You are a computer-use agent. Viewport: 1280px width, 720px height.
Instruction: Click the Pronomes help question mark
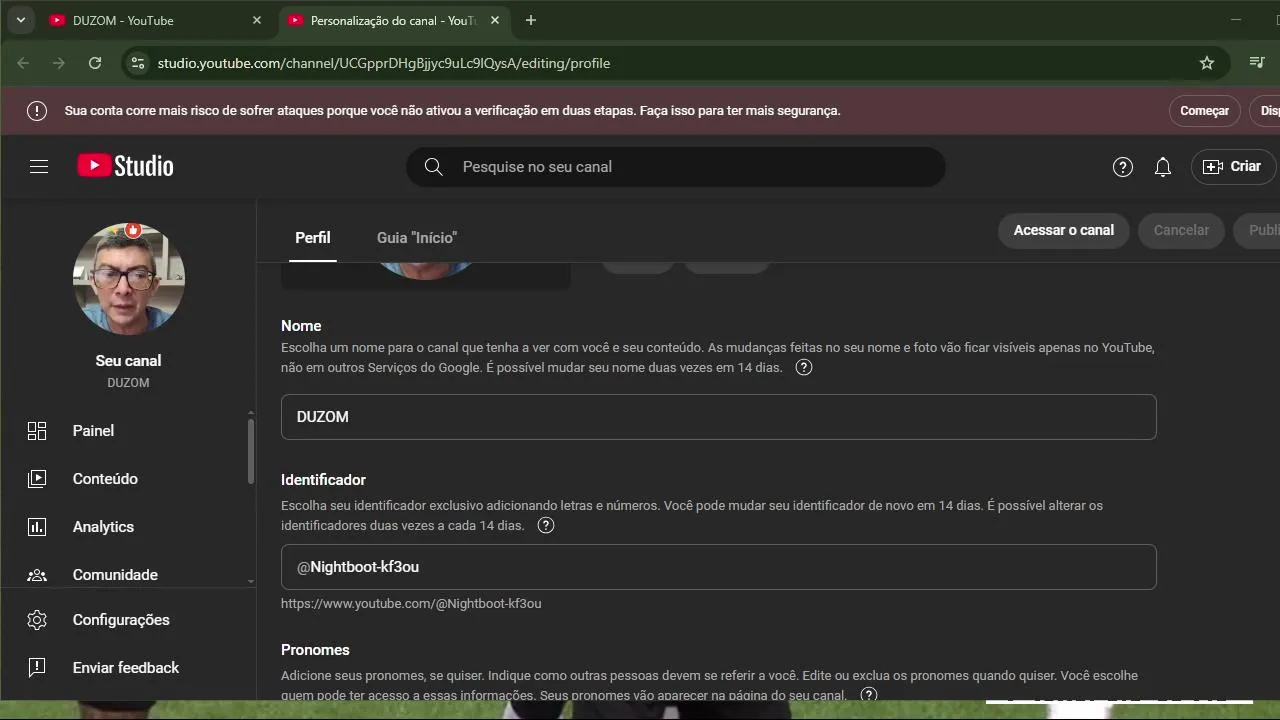point(869,694)
